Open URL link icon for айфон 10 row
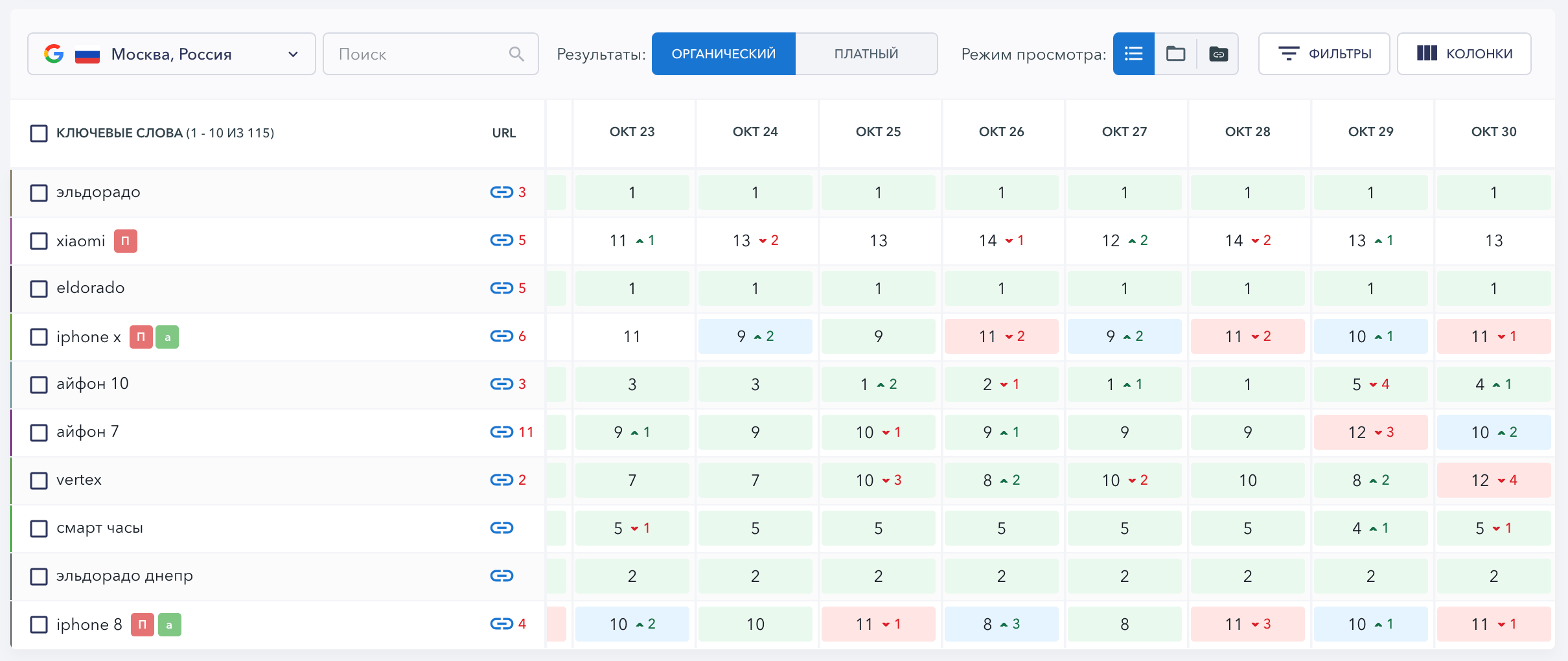The width and height of the screenshot is (1568, 661). [x=502, y=384]
